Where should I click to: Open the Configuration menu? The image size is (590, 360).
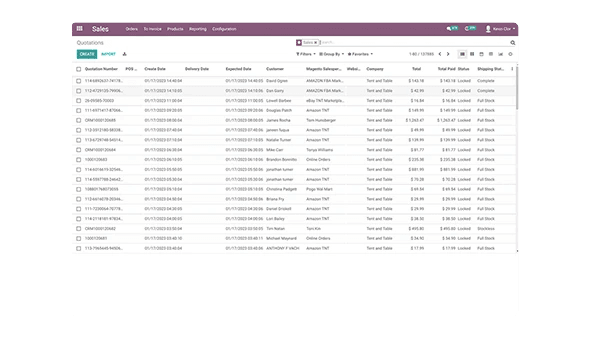[224, 29]
